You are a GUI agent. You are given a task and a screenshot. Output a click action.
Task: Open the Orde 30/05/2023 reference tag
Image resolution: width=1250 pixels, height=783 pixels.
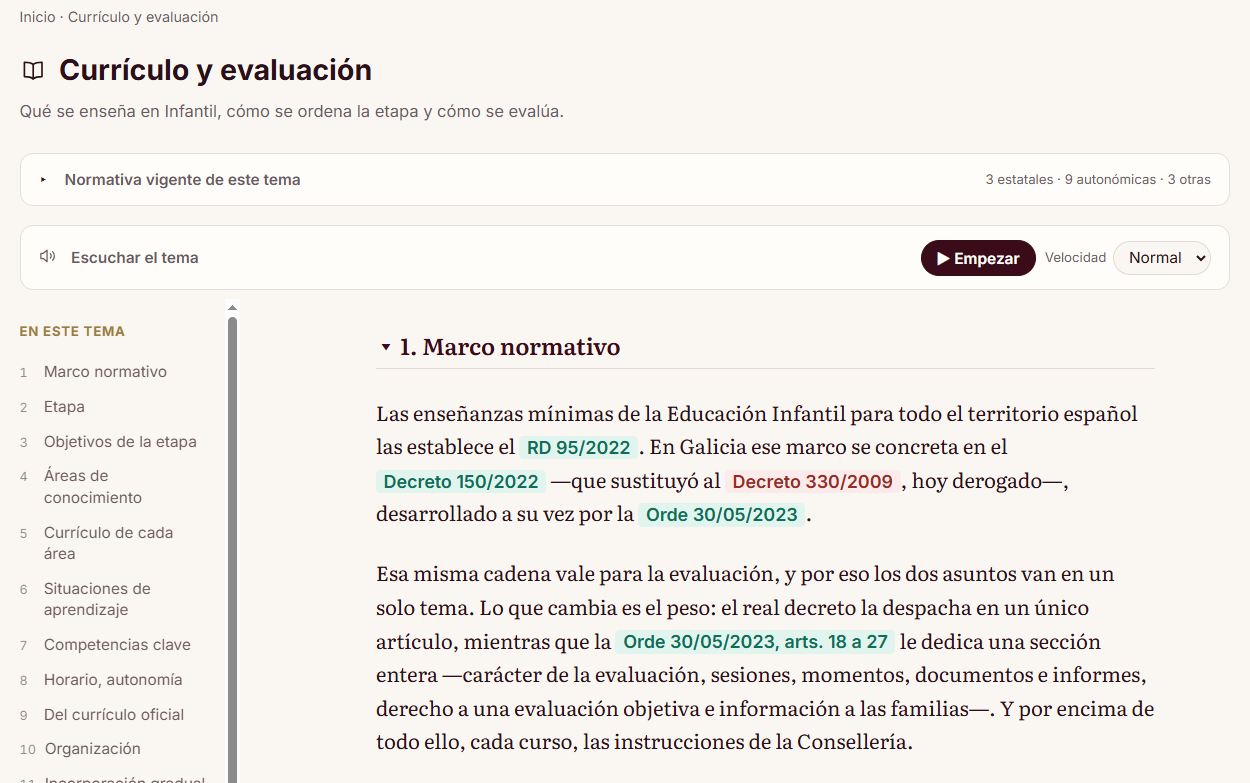click(x=722, y=515)
